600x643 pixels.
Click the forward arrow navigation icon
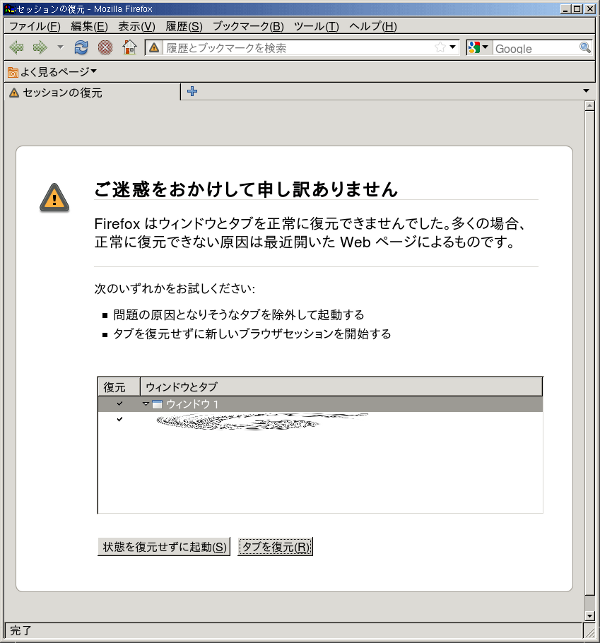tap(40, 48)
